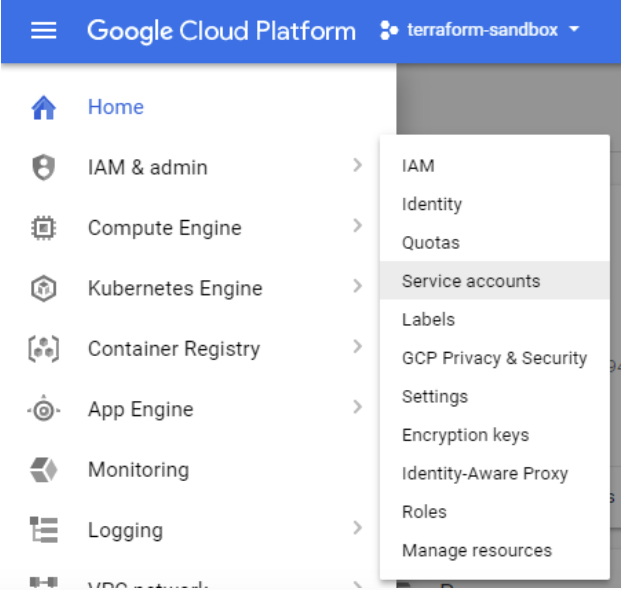Viewport: 622px width, 590px height.
Task: Expand the Container Registry submenu chevron
Action: point(357,346)
